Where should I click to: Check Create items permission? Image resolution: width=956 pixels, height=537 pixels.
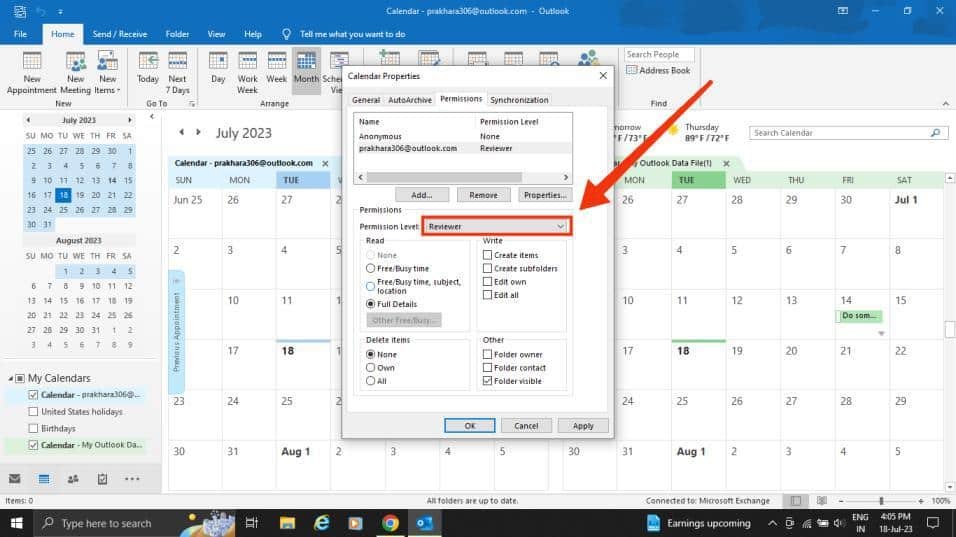[x=487, y=255]
